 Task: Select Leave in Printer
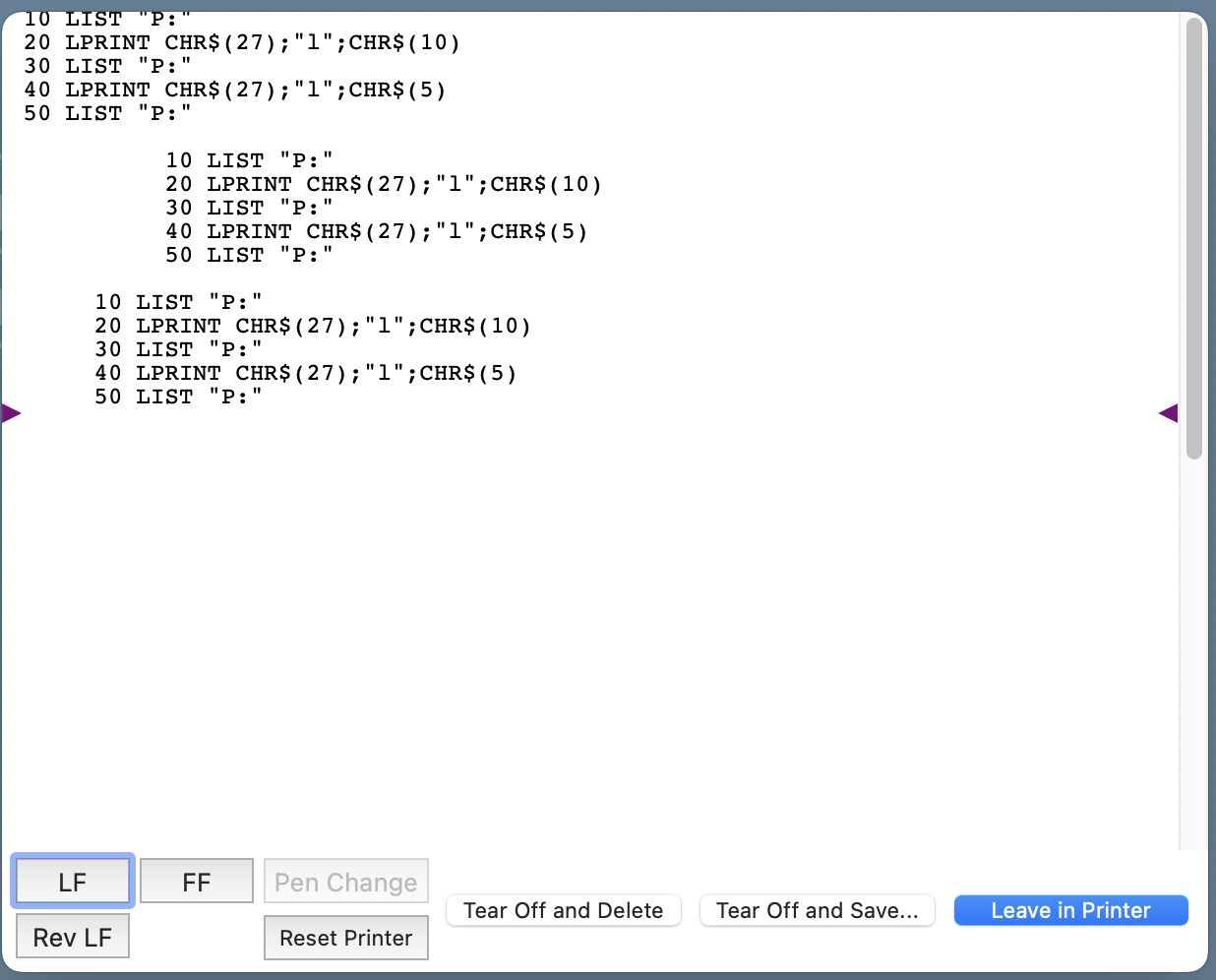coord(1070,910)
